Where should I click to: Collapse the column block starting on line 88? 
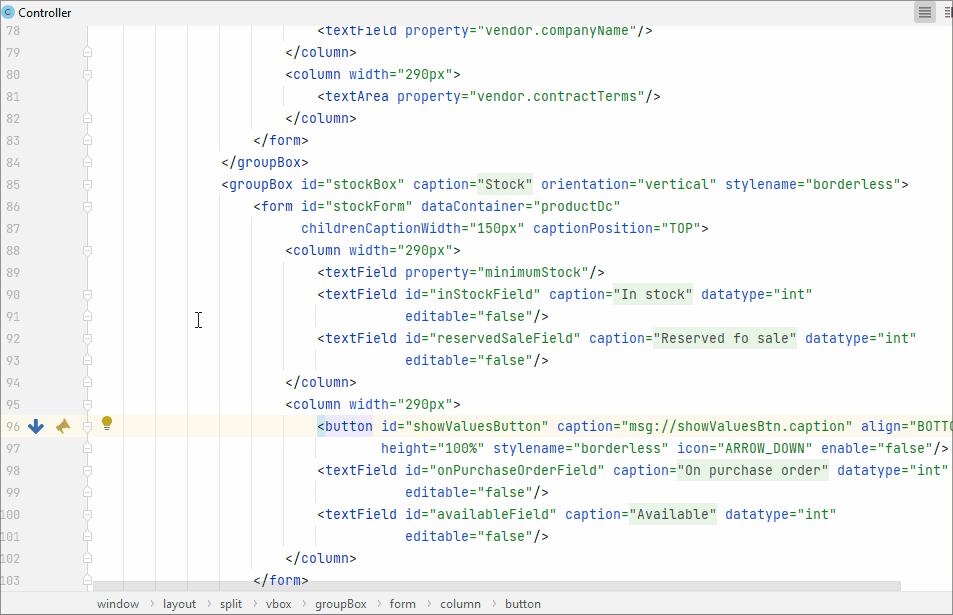[87, 250]
